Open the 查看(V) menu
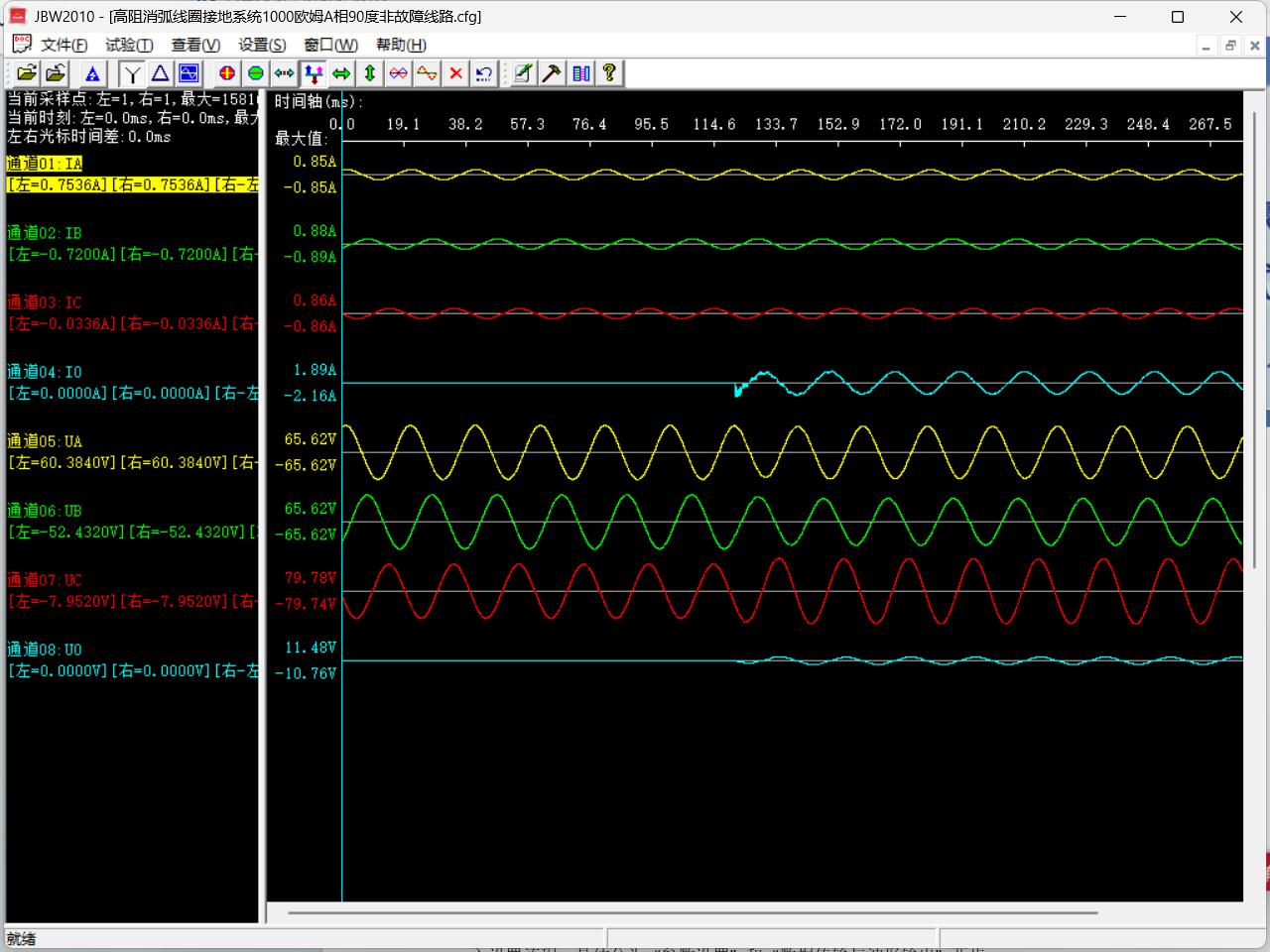 (x=195, y=45)
